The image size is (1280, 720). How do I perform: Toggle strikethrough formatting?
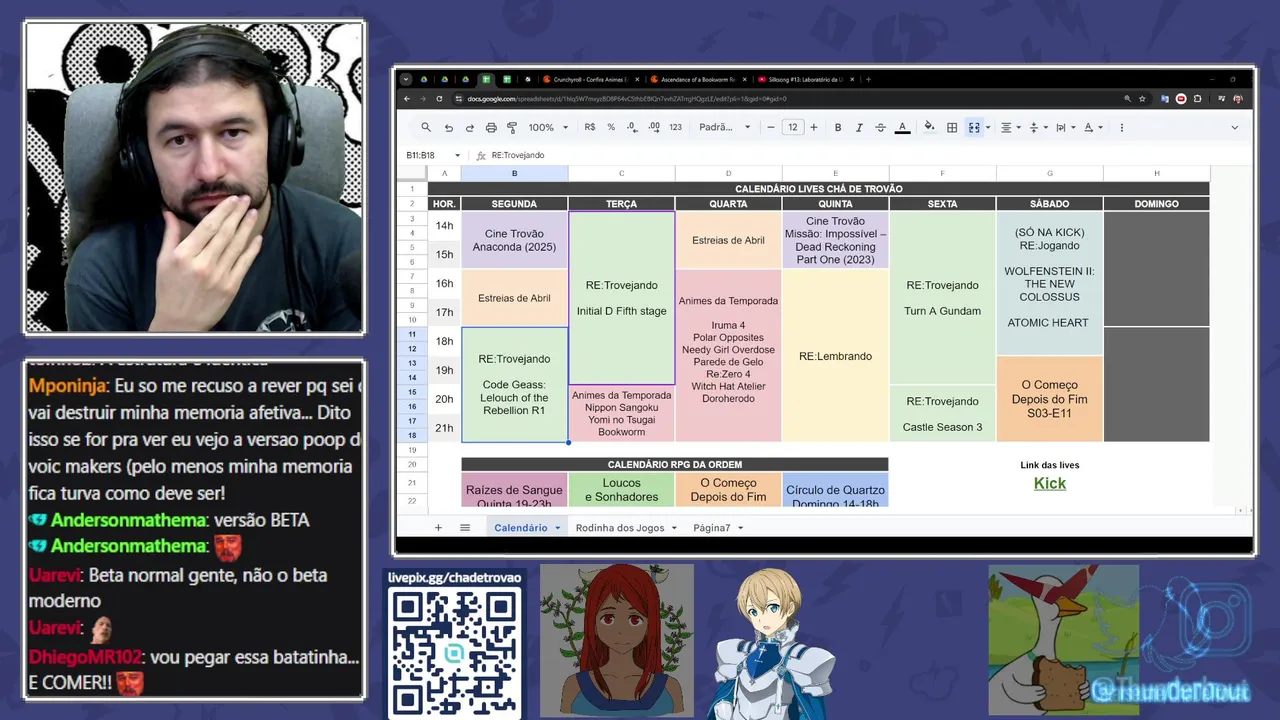(x=880, y=127)
